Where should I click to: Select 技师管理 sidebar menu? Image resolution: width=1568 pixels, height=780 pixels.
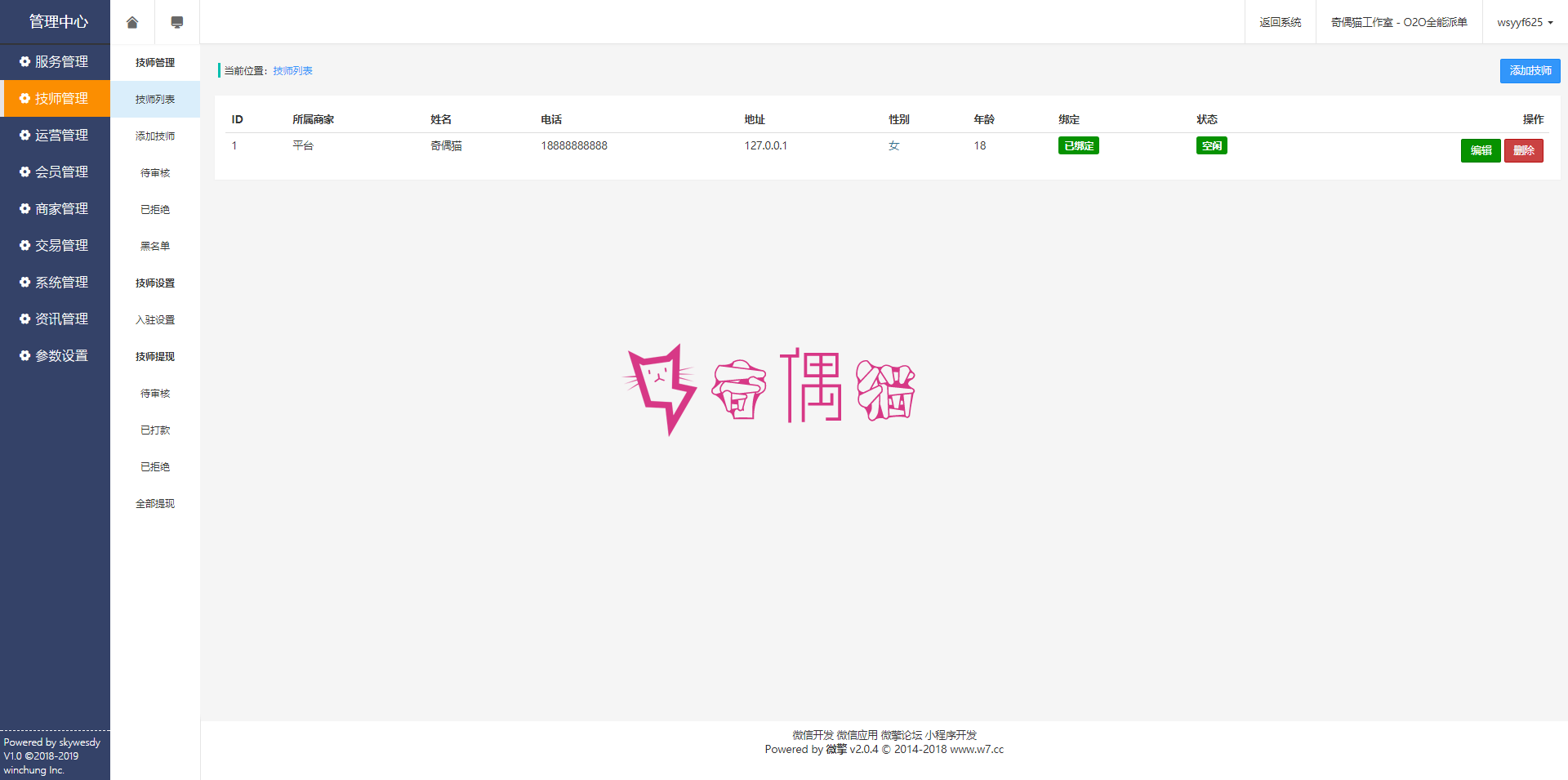(x=55, y=98)
